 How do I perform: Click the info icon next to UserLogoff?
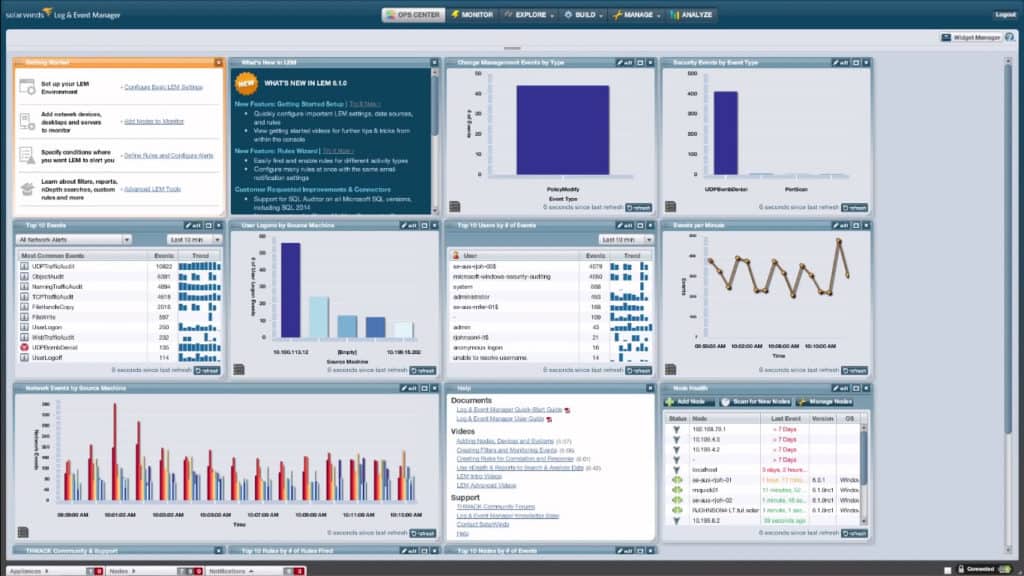[x=24, y=358]
